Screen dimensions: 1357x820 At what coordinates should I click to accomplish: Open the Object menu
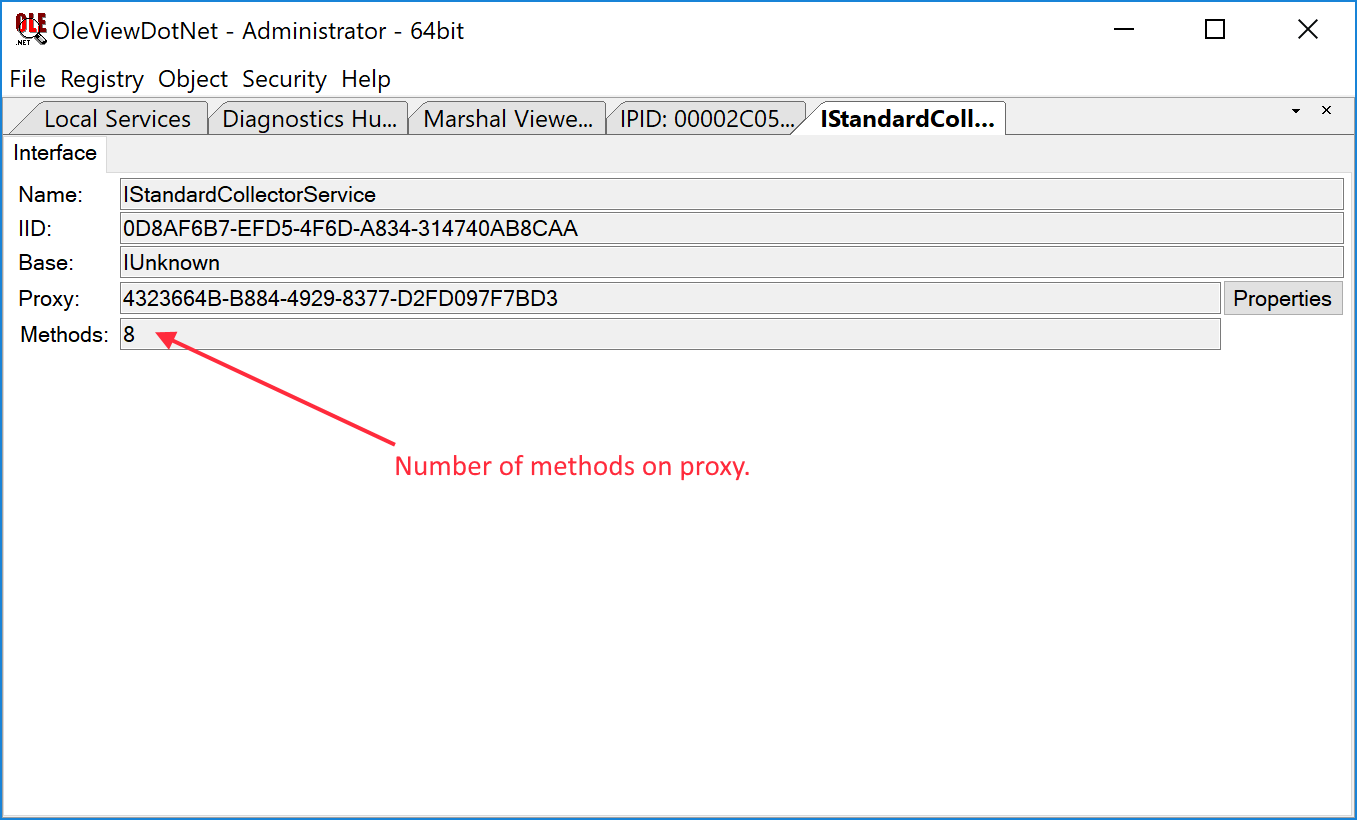[193, 79]
